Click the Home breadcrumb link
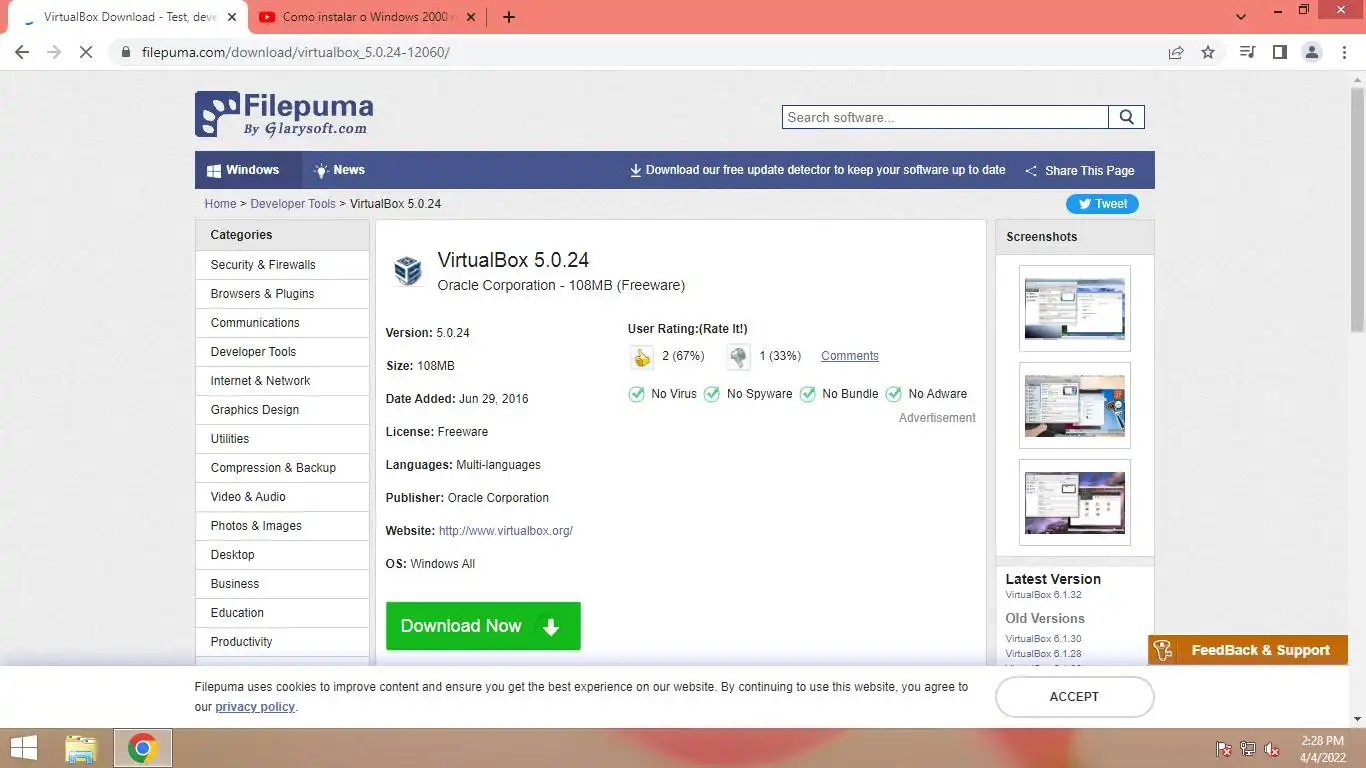Viewport: 1366px width, 768px height. click(220, 204)
